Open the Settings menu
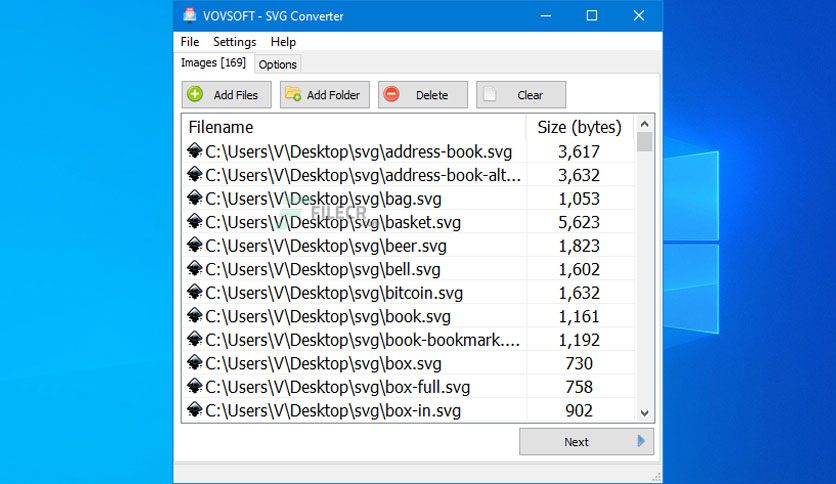 click(x=235, y=42)
